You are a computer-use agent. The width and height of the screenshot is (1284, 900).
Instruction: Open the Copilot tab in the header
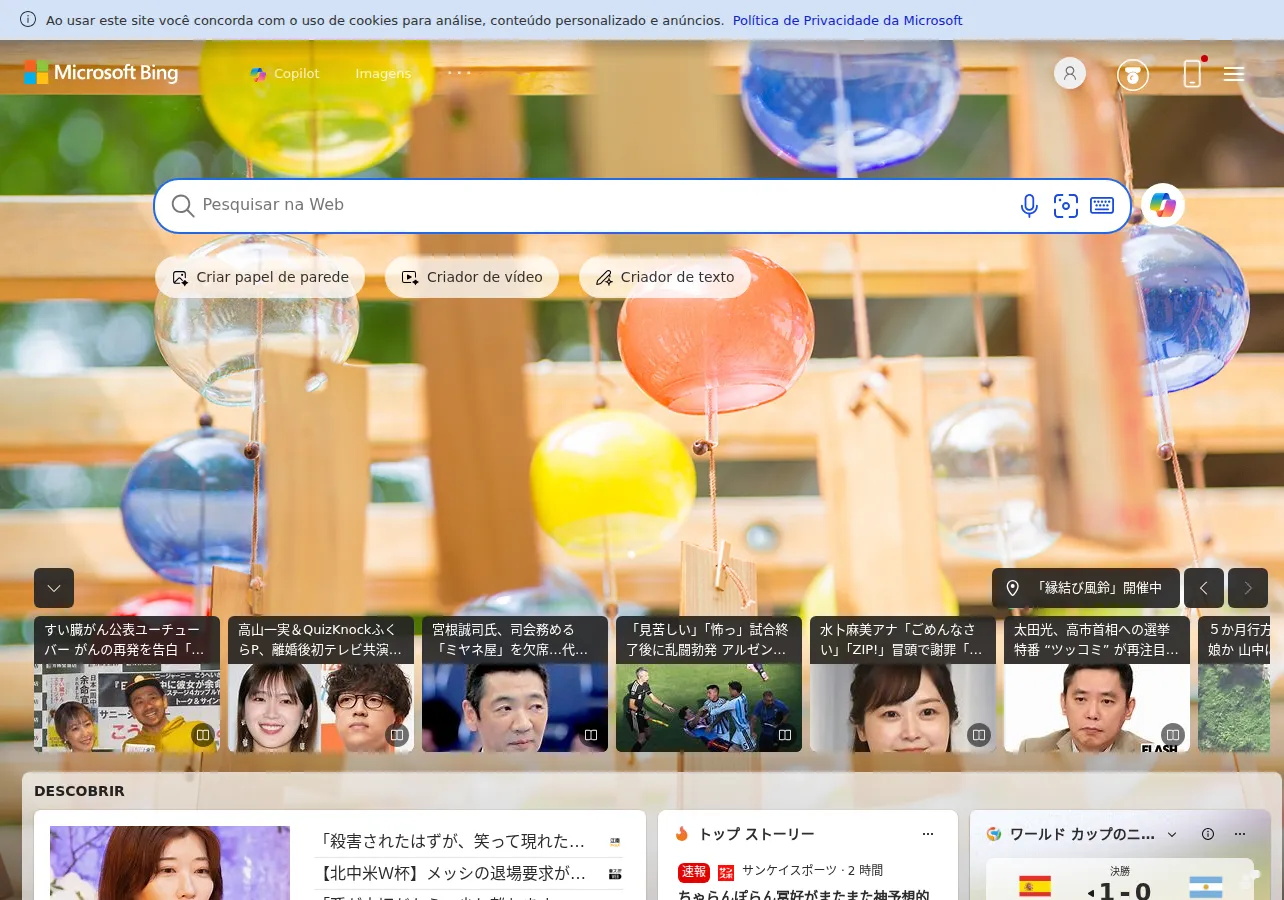285,73
